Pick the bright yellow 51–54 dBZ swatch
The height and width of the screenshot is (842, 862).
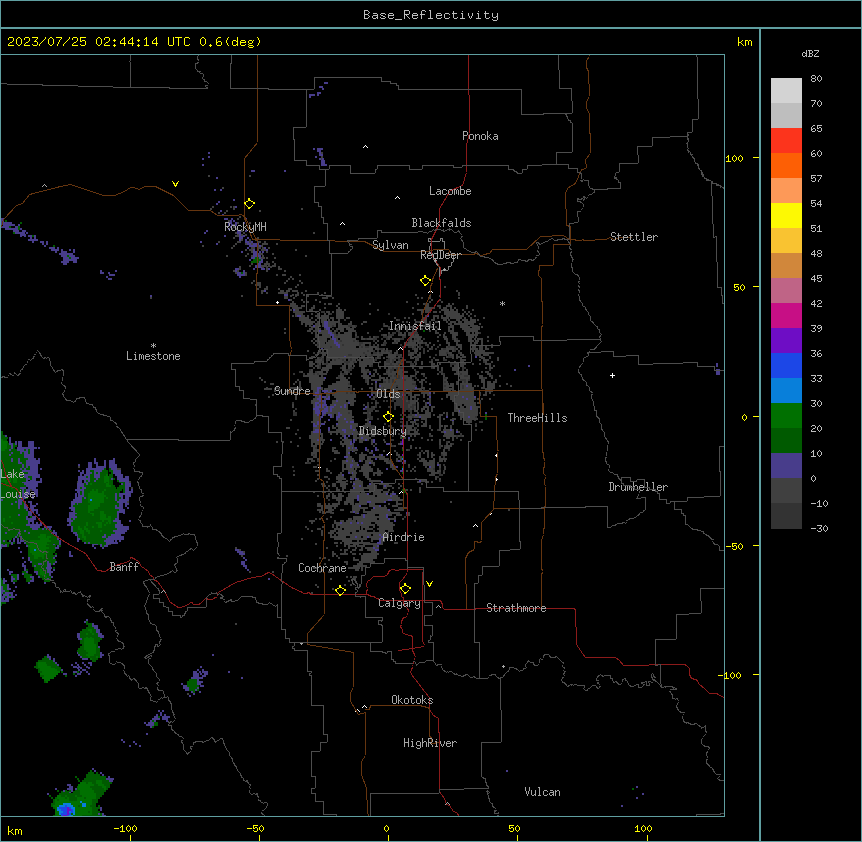click(x=786, y=215)
